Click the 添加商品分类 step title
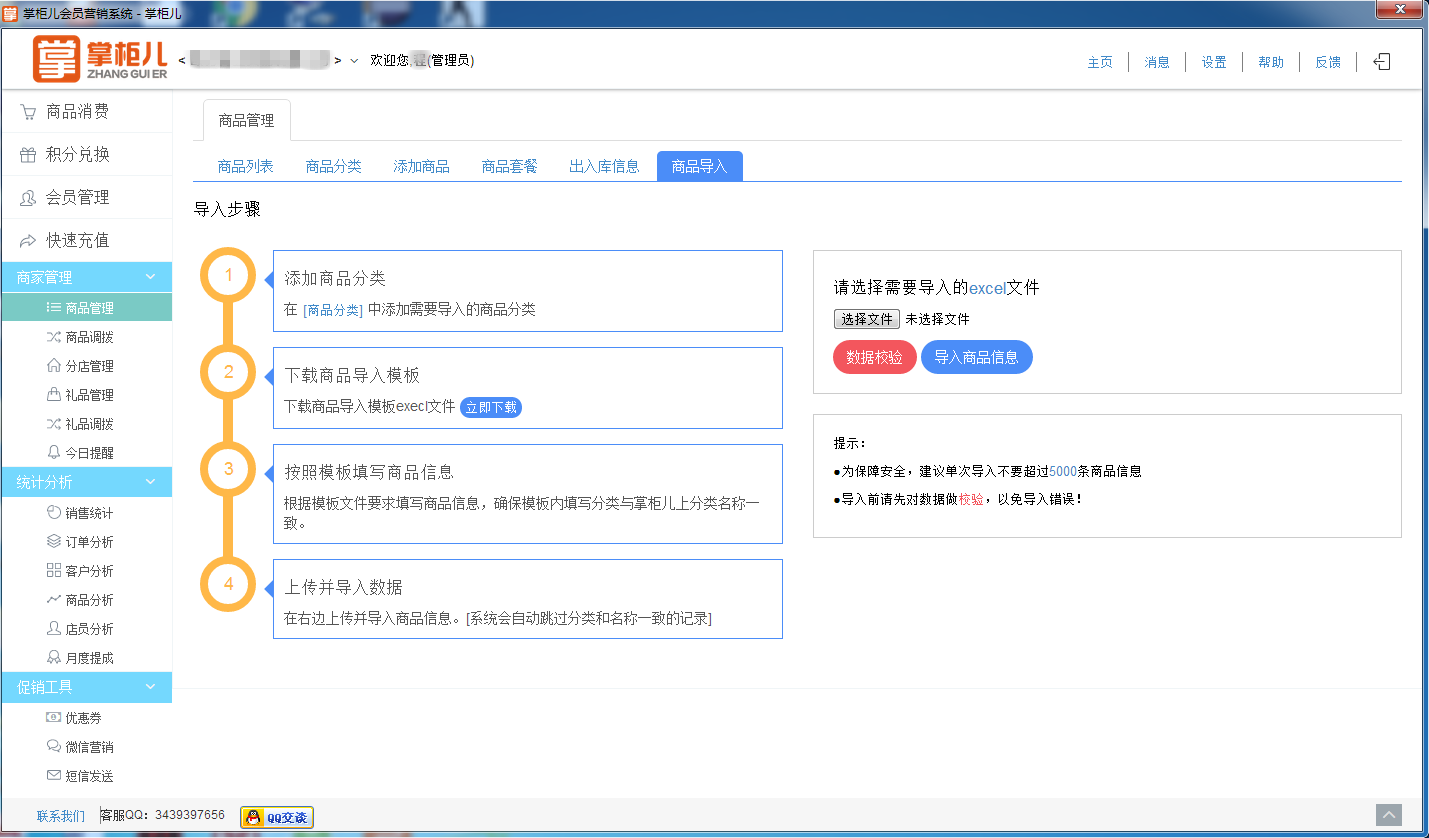The width and height of the screenshot is (1429, 838). tap(335, 278)
